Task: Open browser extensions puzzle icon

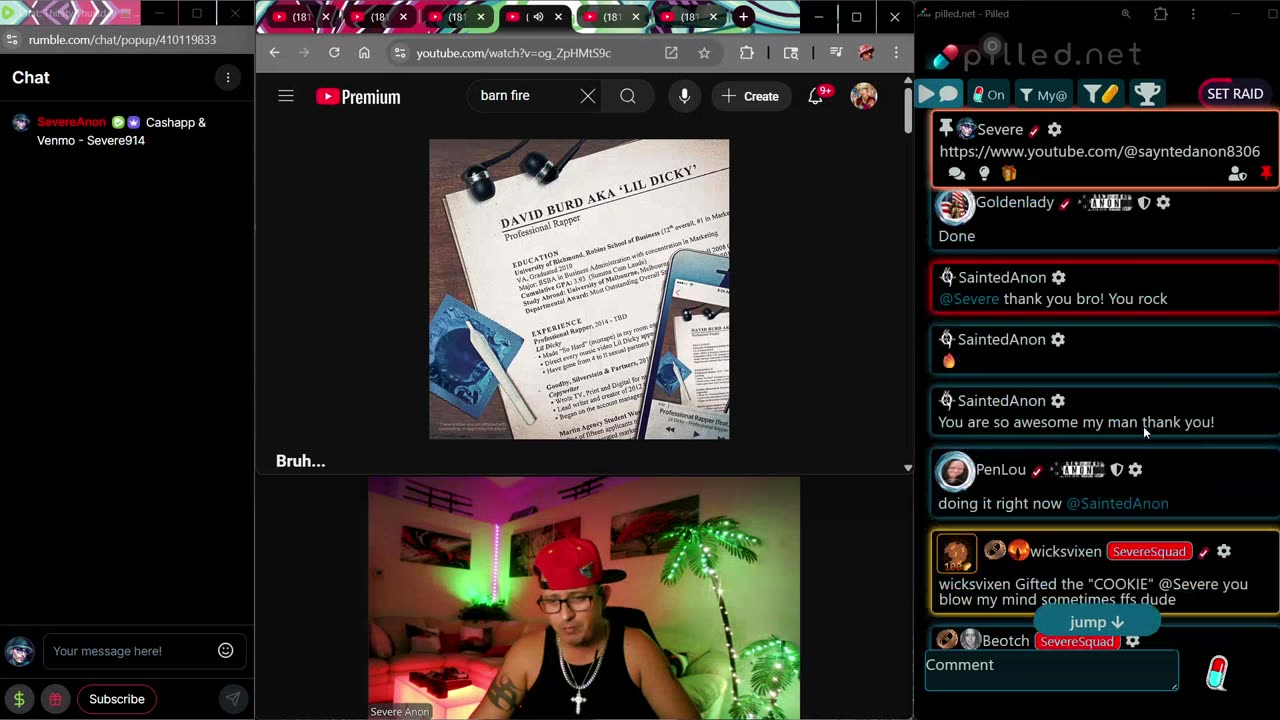Action: click(x=747, y=53)
